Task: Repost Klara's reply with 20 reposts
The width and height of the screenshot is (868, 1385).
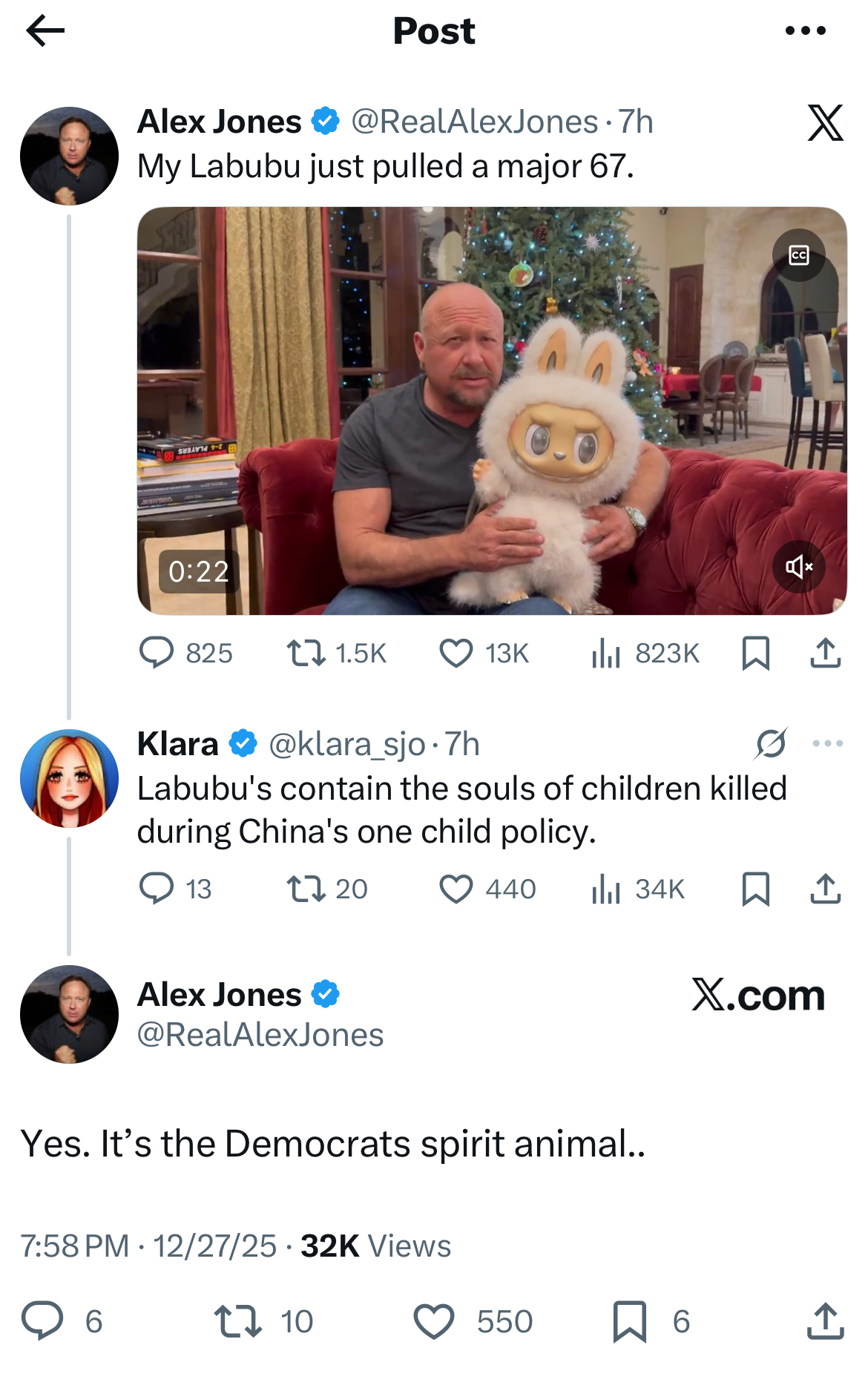Action: [x=306, y=889]
